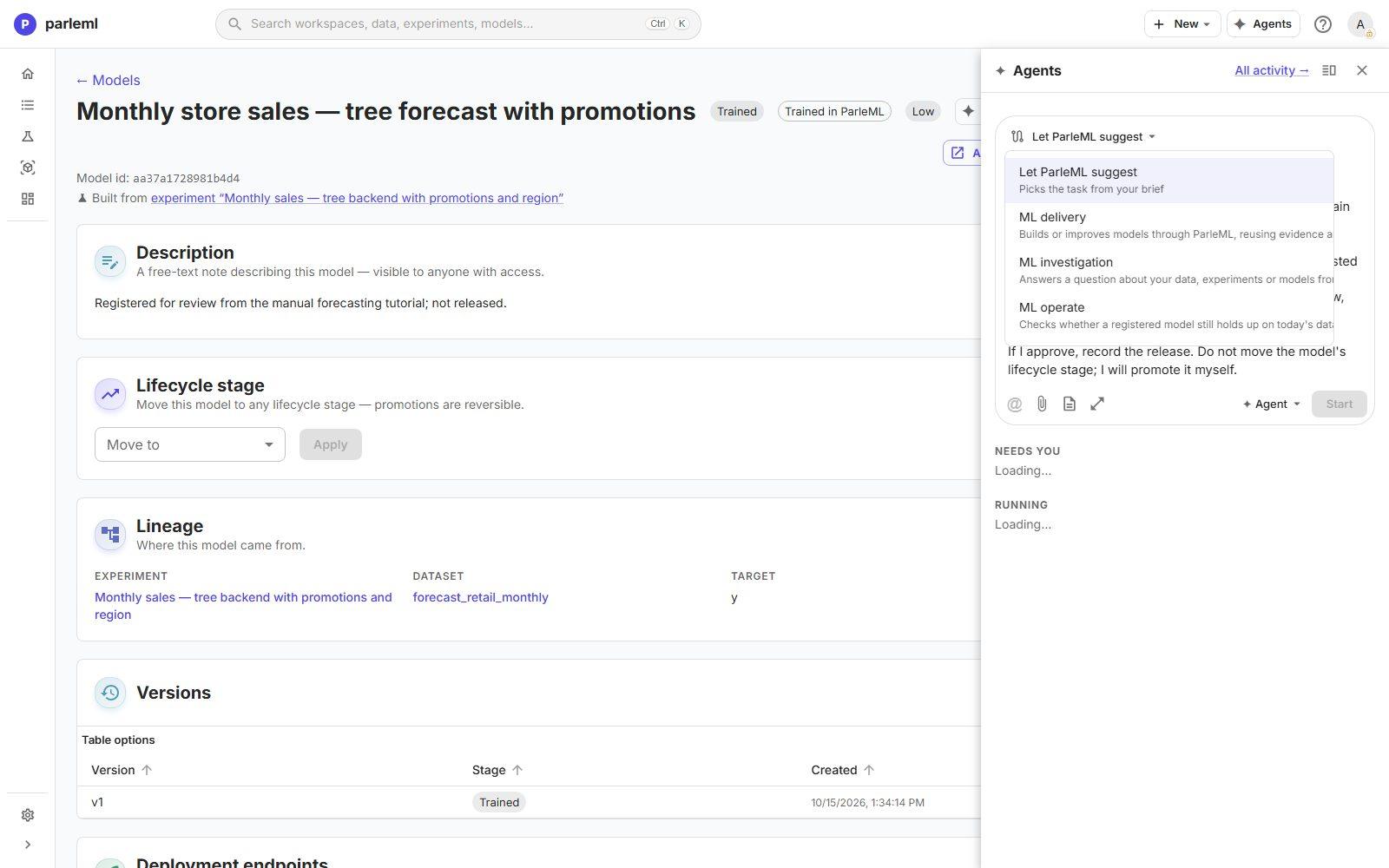Click the Versions history icon

(x=110, y=693)
